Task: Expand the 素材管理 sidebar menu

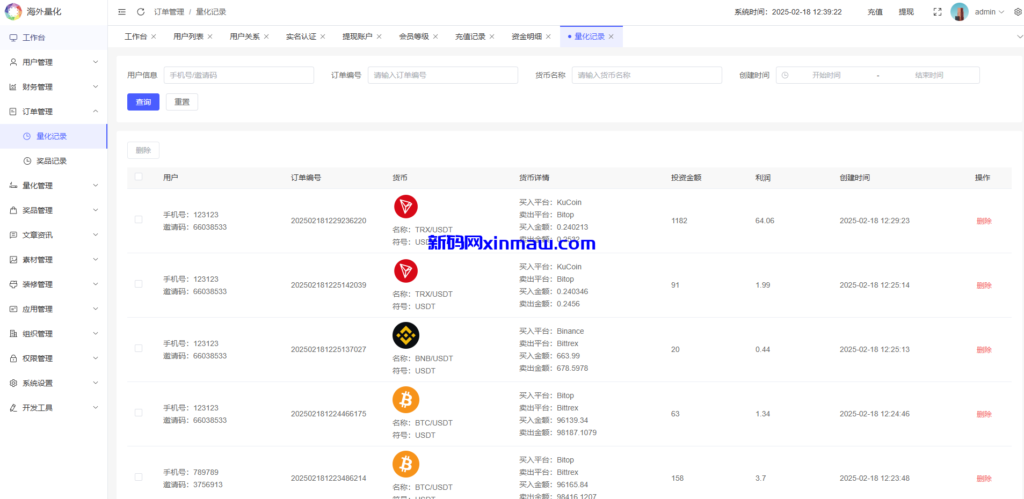Action: pyautogui.click(x=54, y=259)
